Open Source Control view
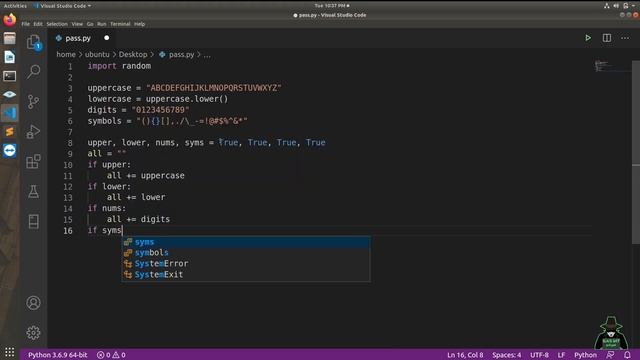Viewport: 640px width, 360px height. point(33,102)
